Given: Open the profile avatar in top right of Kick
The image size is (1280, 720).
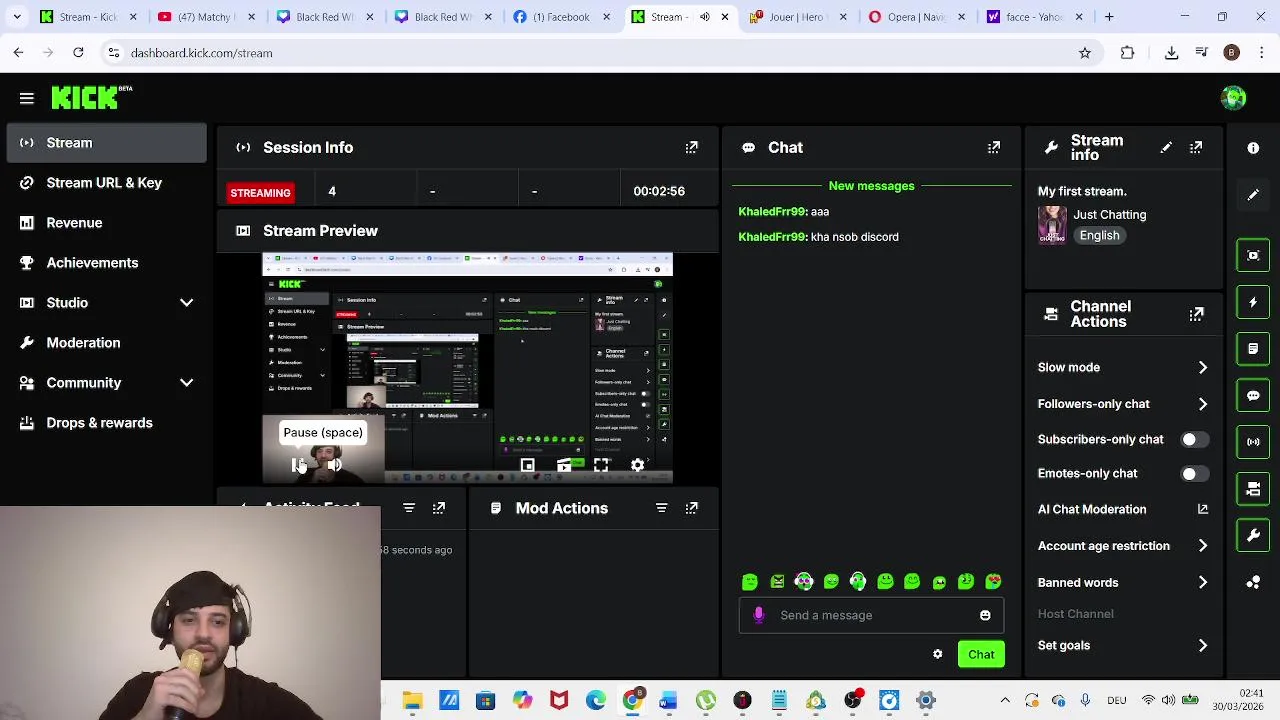Looking at the screenshot, I should (x=1233, y=98).
